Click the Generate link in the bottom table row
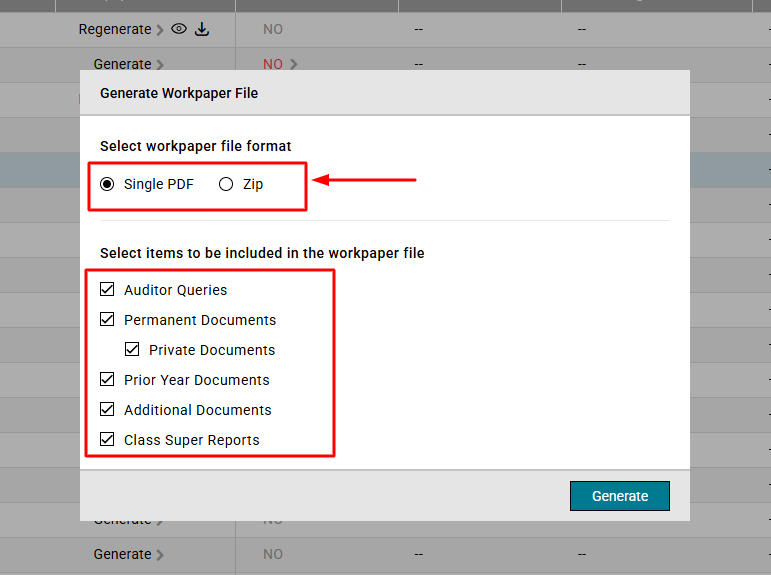771x575 pixels. click(122, 554)
